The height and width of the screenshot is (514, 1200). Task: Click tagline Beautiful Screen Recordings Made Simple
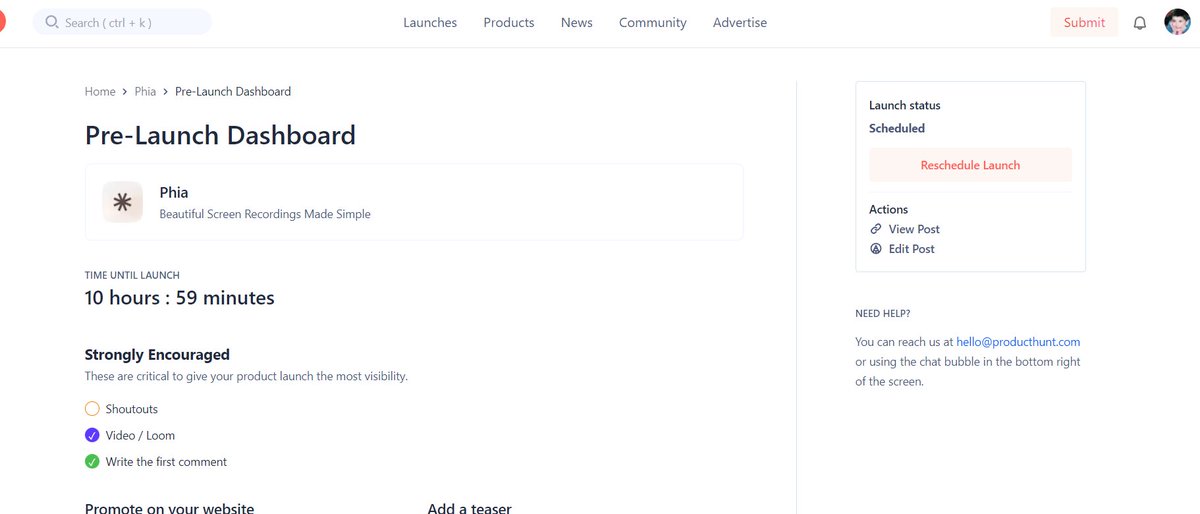click(265, 214)
